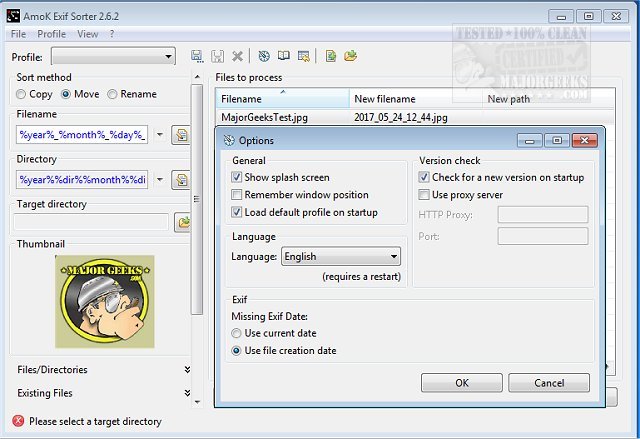The image size is (640, 439).
Task: Click the Add files toolbar icon
Action: point(331,56)
